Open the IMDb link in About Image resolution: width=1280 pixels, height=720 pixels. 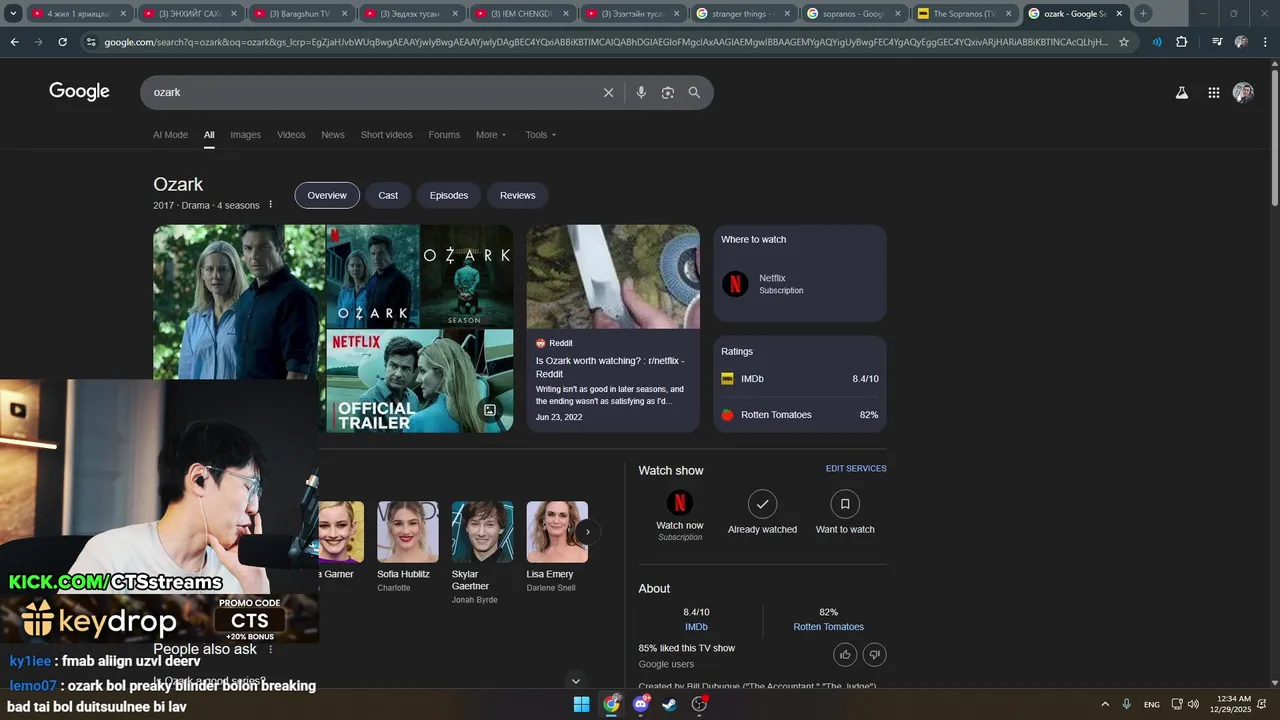coord(696,627)
